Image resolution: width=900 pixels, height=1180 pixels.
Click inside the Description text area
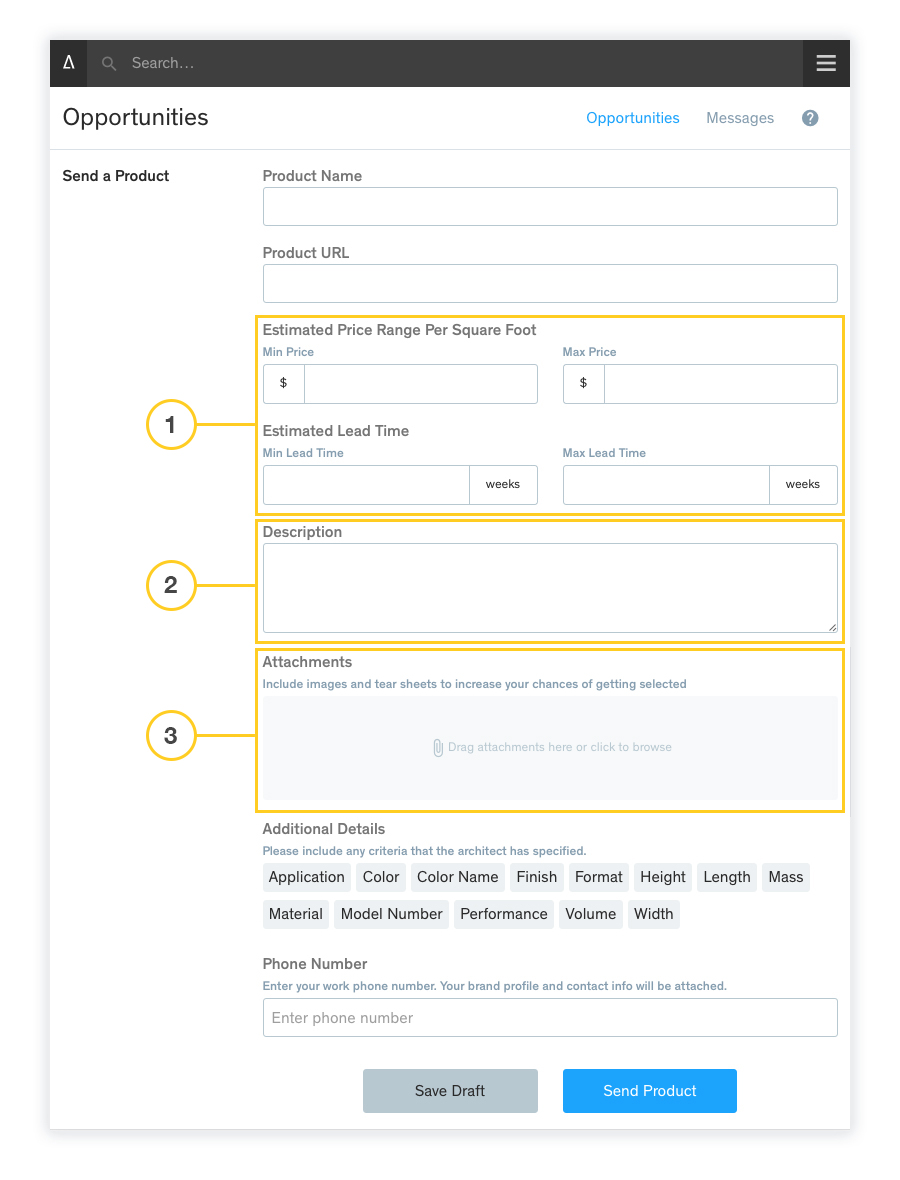coord(549,588)
